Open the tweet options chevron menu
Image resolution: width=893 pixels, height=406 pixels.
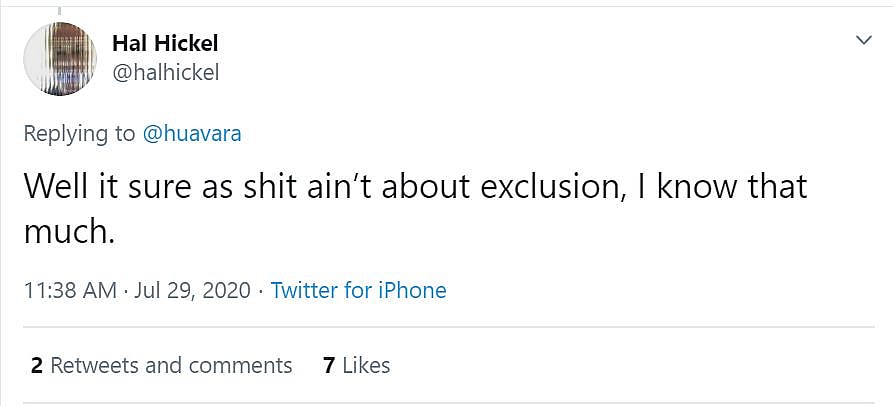pos(863,40)
